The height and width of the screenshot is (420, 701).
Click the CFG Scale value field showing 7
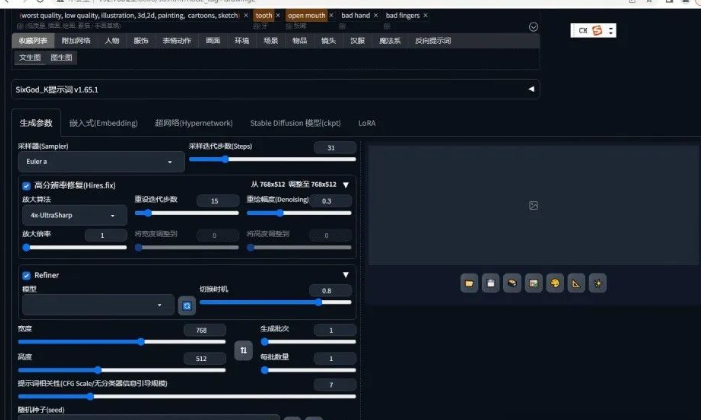(335, 385)
